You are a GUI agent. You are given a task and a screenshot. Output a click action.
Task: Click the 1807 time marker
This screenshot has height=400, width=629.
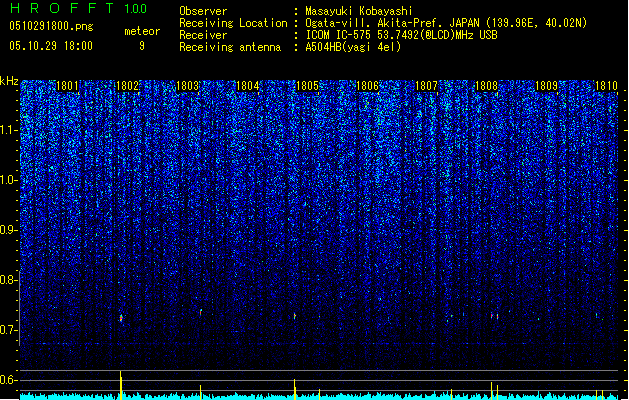(x=426, y=86)
